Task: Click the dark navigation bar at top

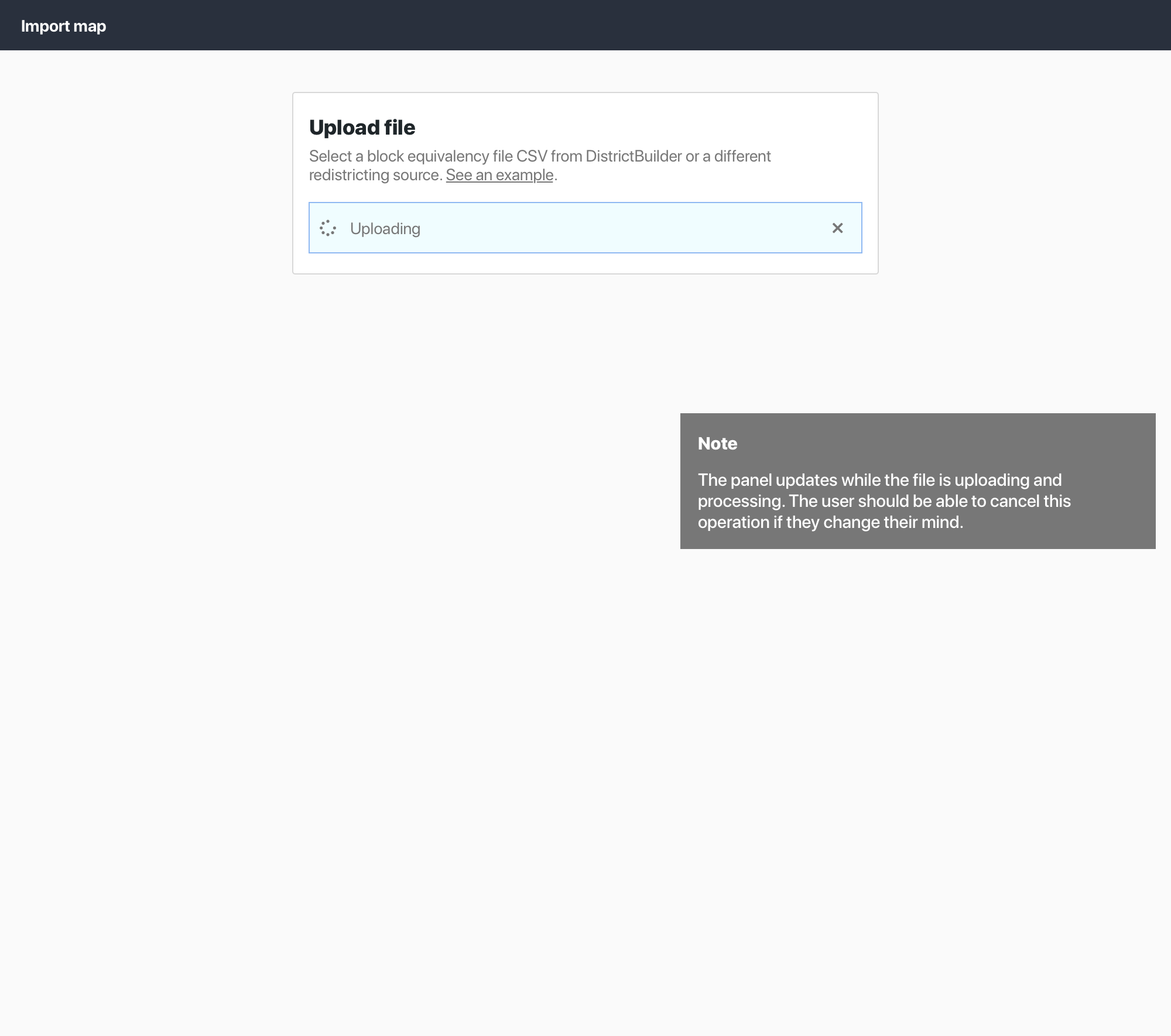Action: 585,25
